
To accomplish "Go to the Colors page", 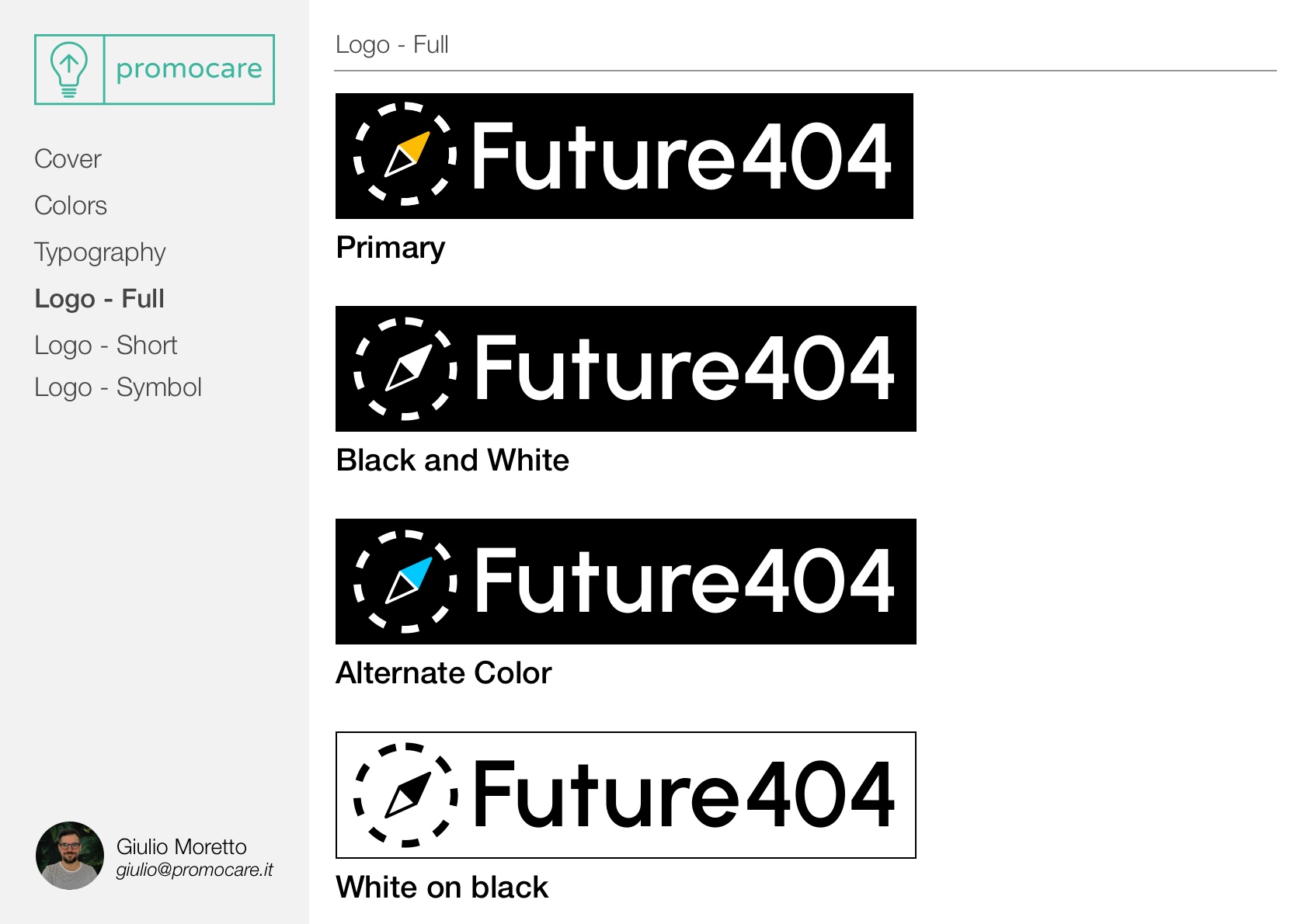I will click(71, 206).
